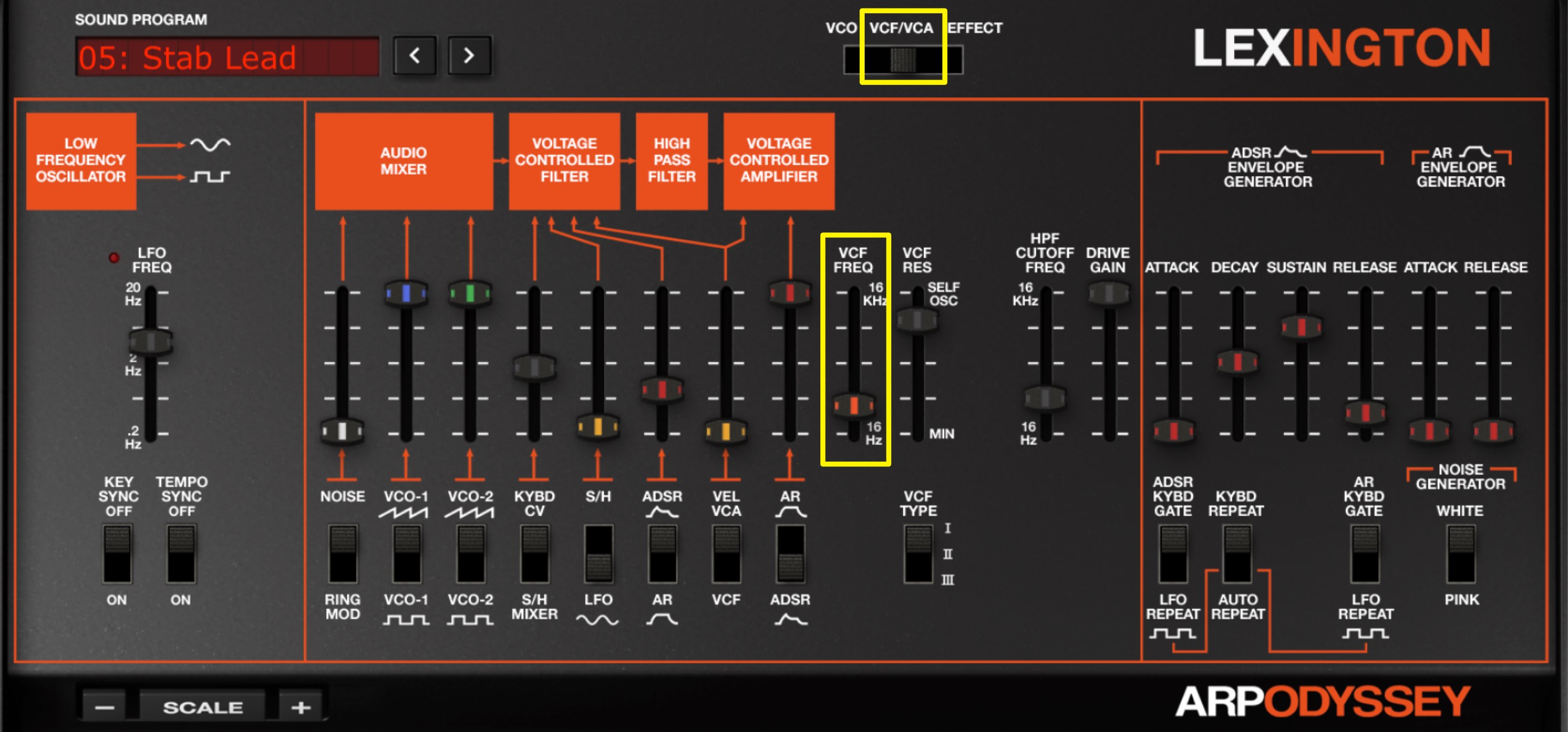Go to next sound program
Viewport: 1568px width, 732px height.
click(x=469, y=56)
